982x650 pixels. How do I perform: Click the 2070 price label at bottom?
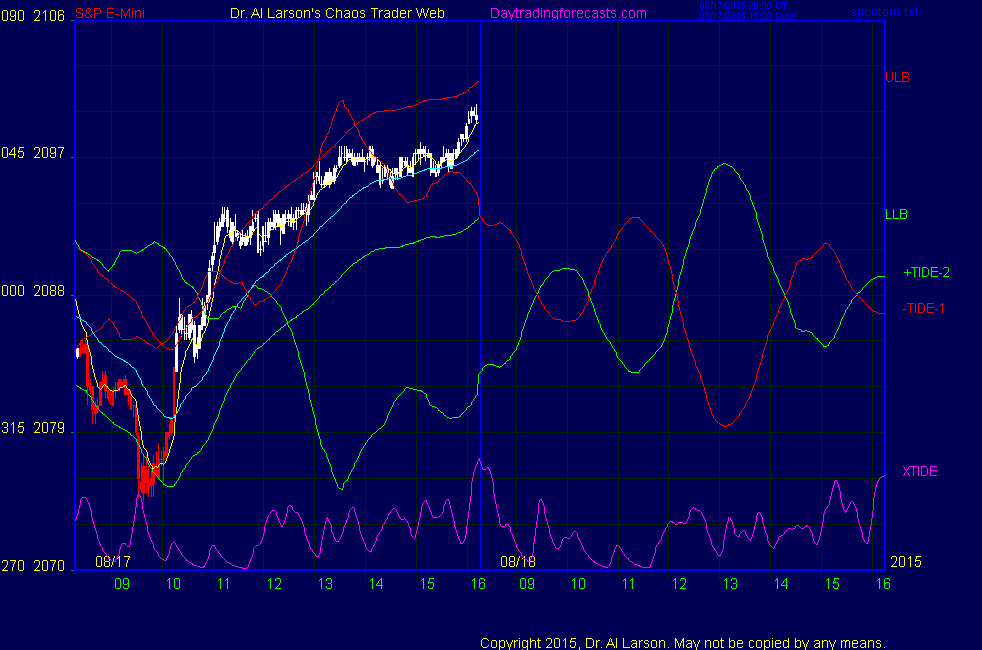49,566
